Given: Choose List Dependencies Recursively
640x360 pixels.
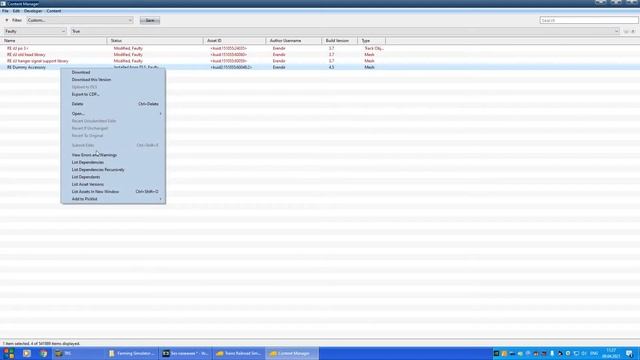Looking at the screenshot, I should (113, 170).
